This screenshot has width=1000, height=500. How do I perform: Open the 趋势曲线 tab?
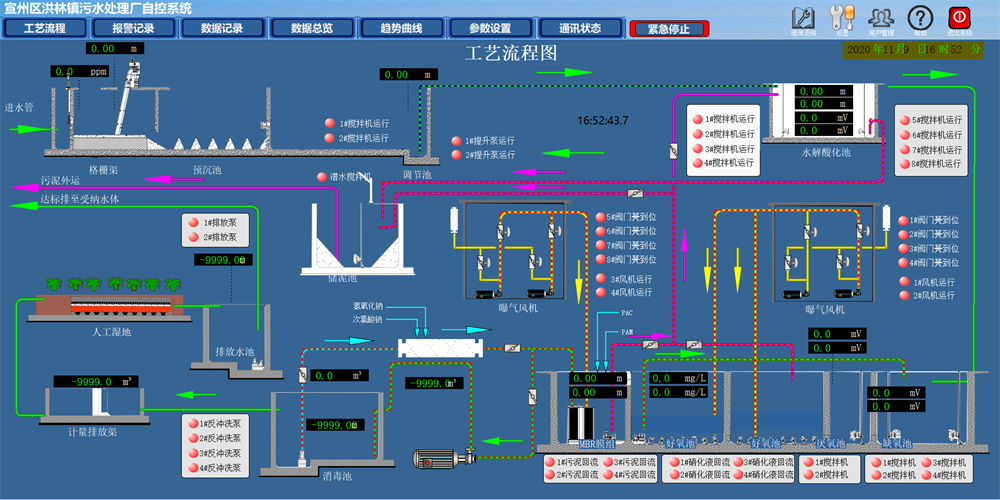(401, 28)
